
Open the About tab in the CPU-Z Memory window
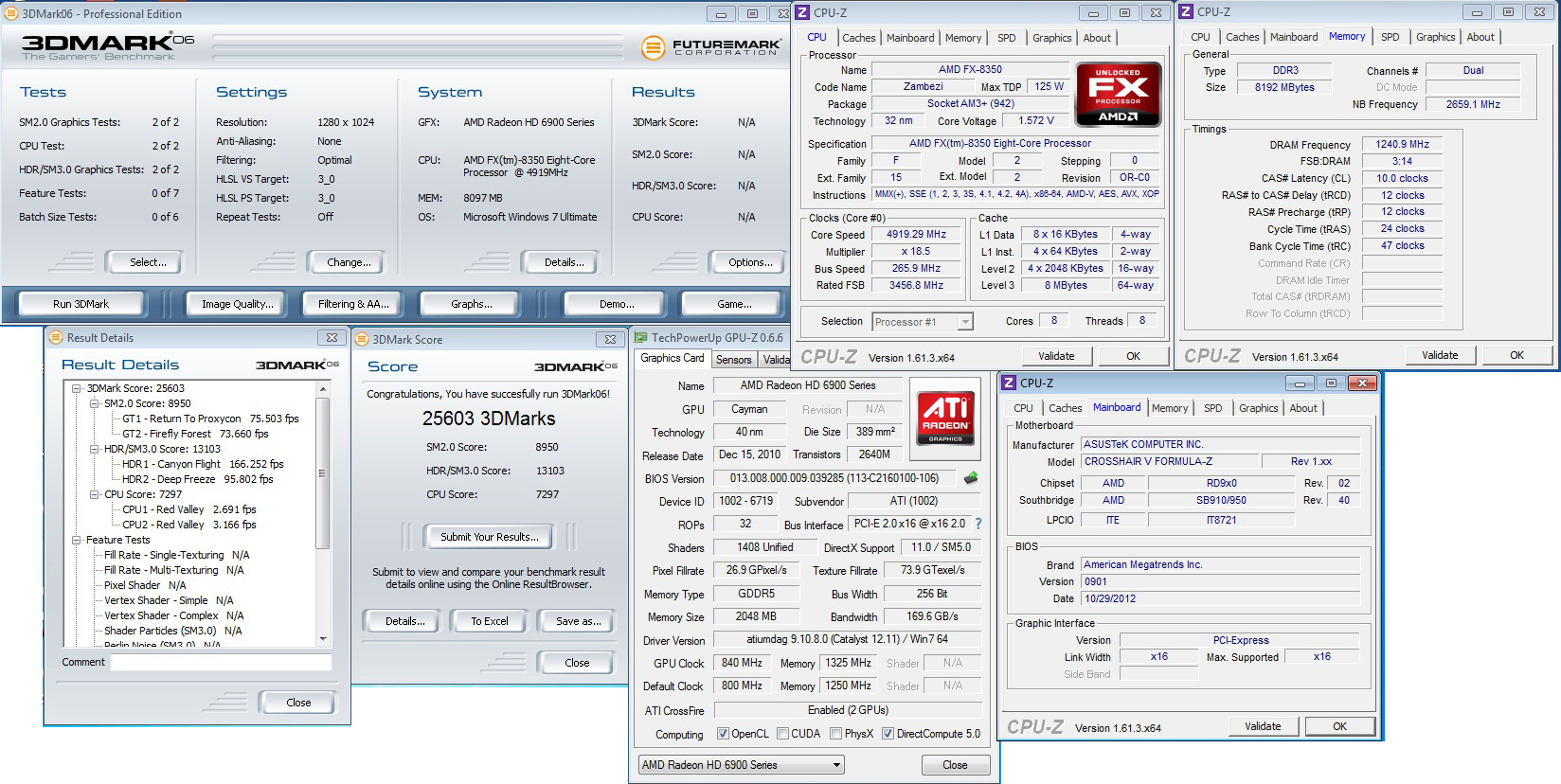[1480, 37]
